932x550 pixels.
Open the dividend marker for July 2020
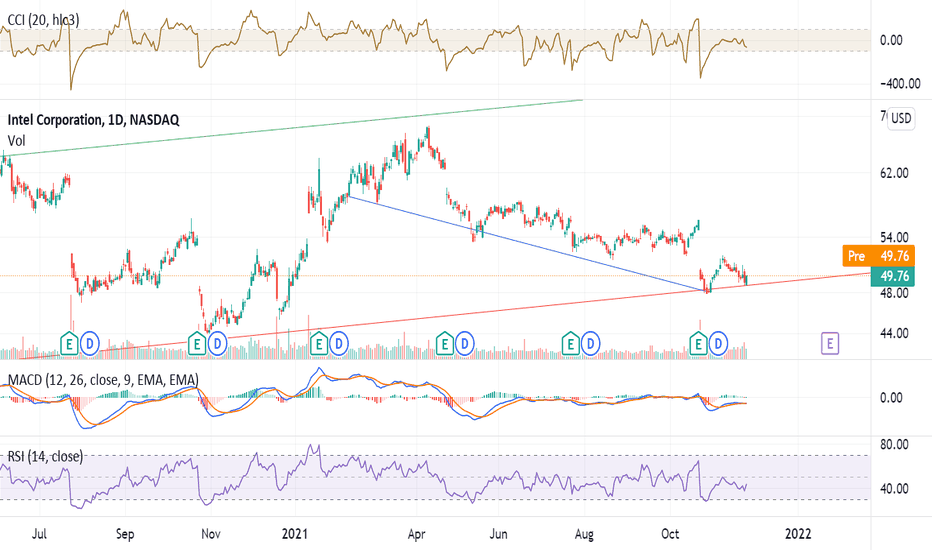click(x=90, y=343)
